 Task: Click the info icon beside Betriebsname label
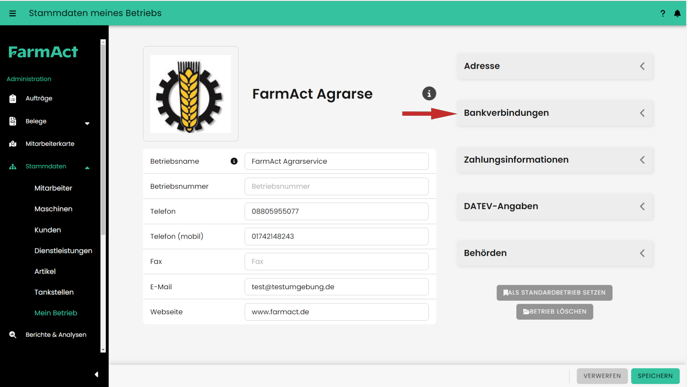234,161
